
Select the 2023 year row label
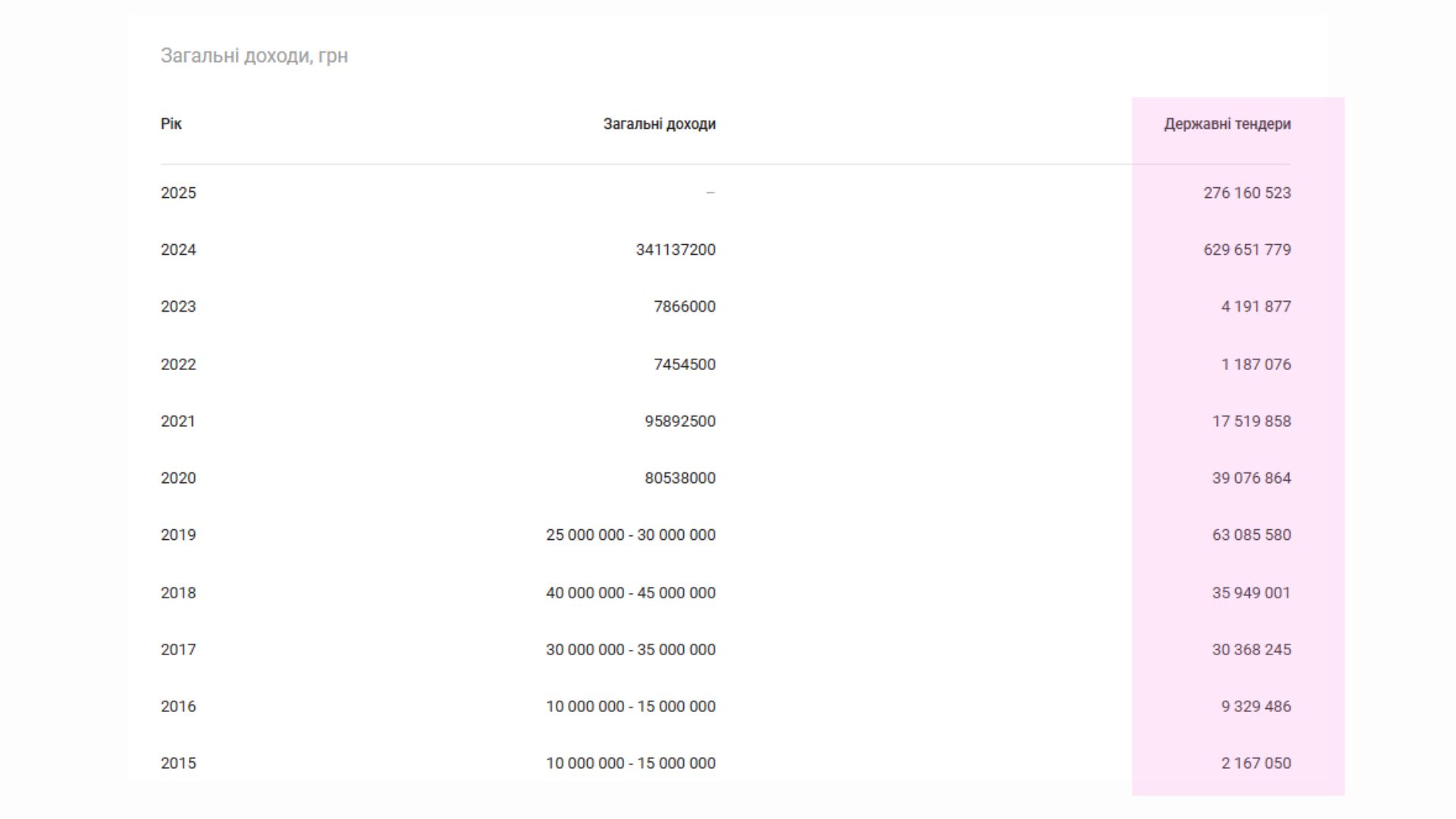click(x=178, y=306)
